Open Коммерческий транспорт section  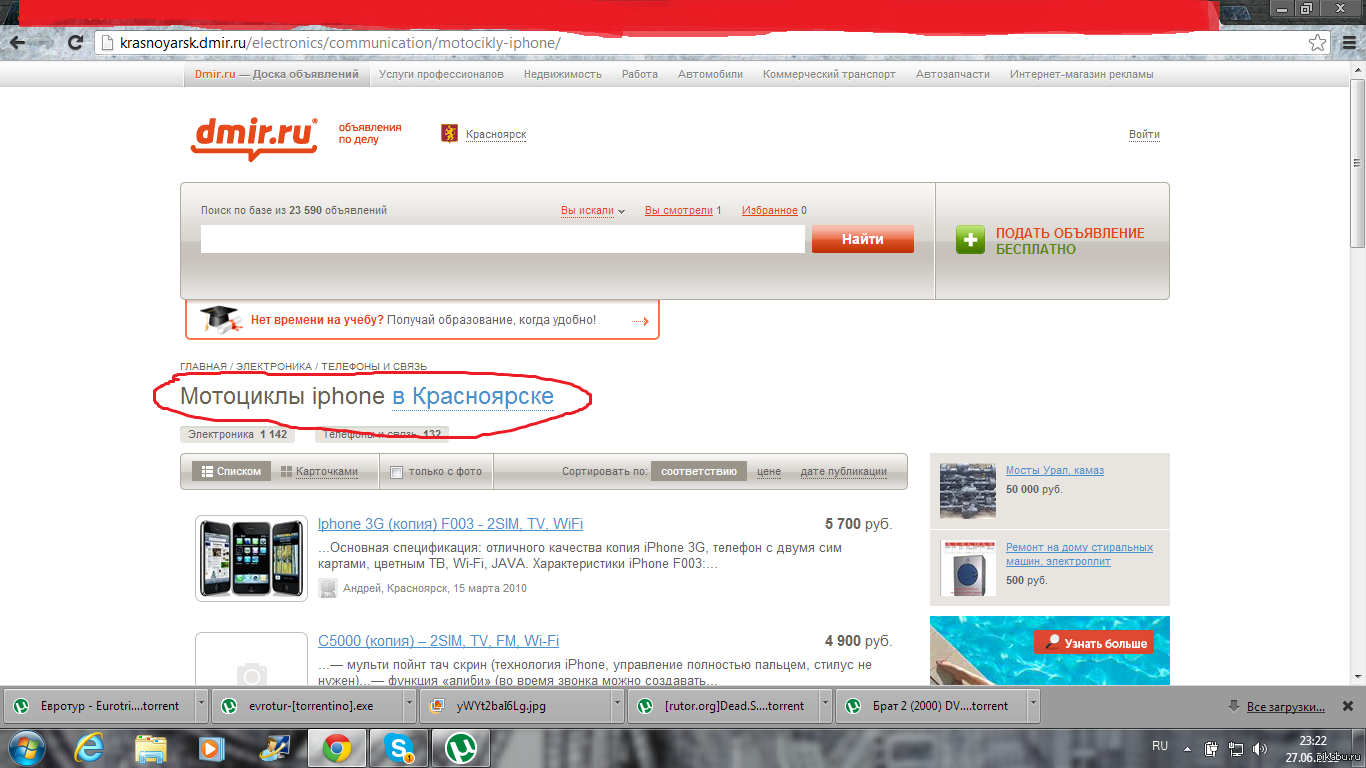click(x=829, y=74)
